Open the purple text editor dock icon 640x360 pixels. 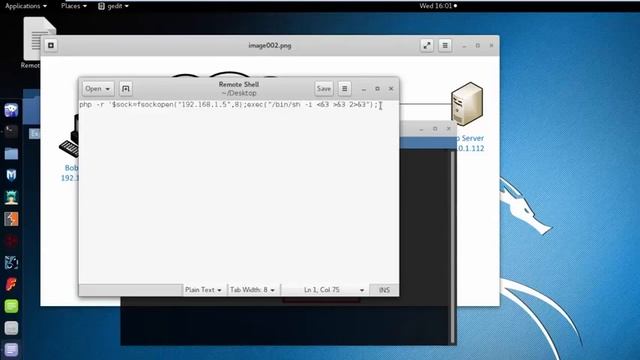pyautogui.click(x=11, y=350)
